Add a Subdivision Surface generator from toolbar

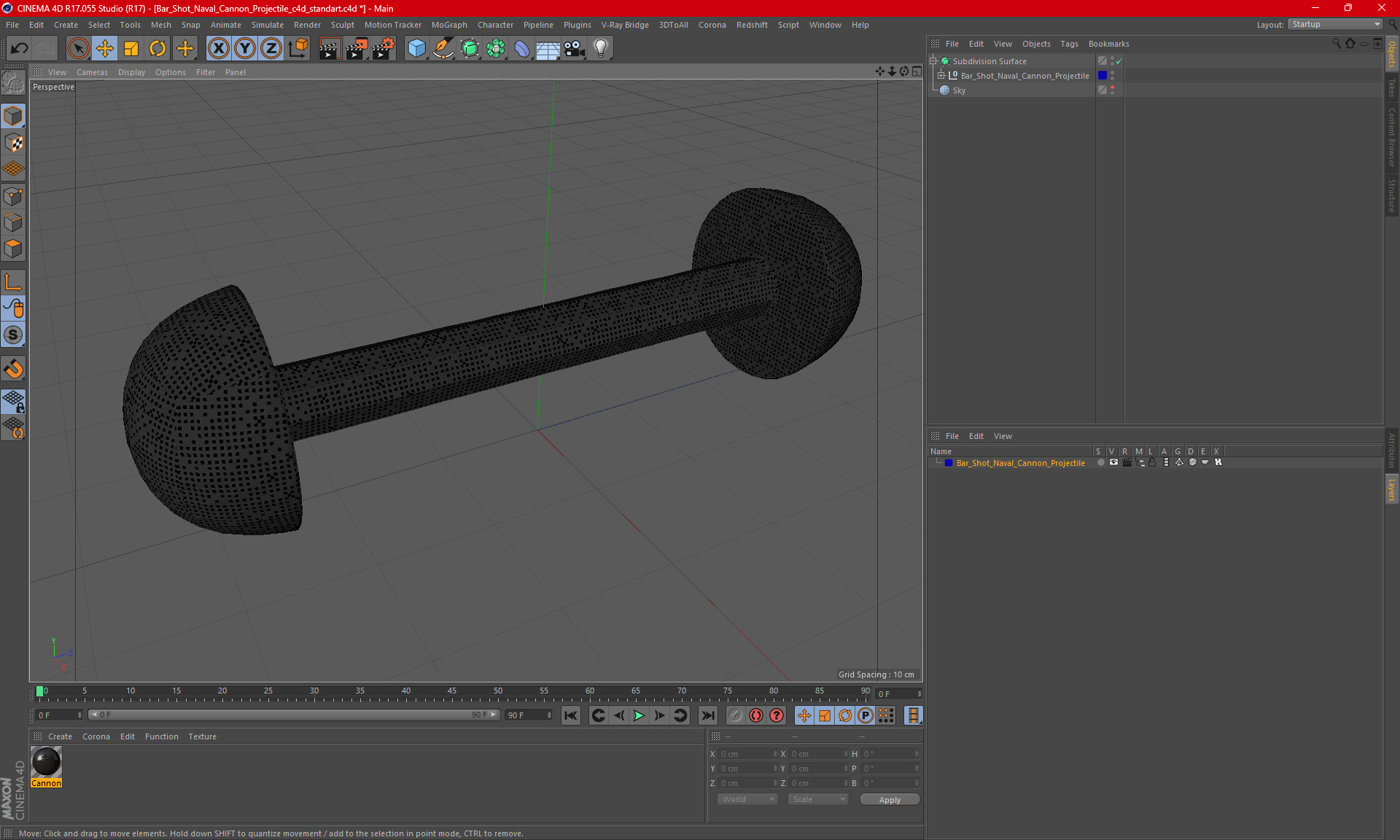470,48
